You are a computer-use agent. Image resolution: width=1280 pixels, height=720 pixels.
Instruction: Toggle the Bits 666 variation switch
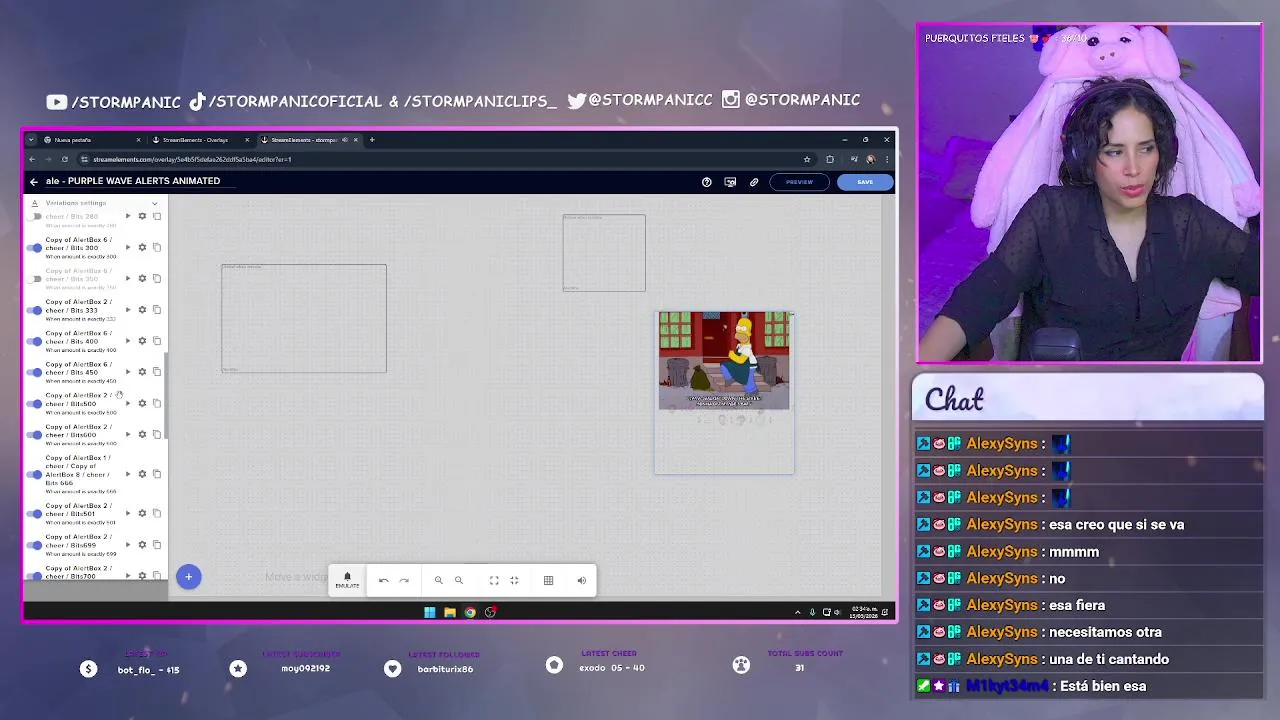[36, 474]
